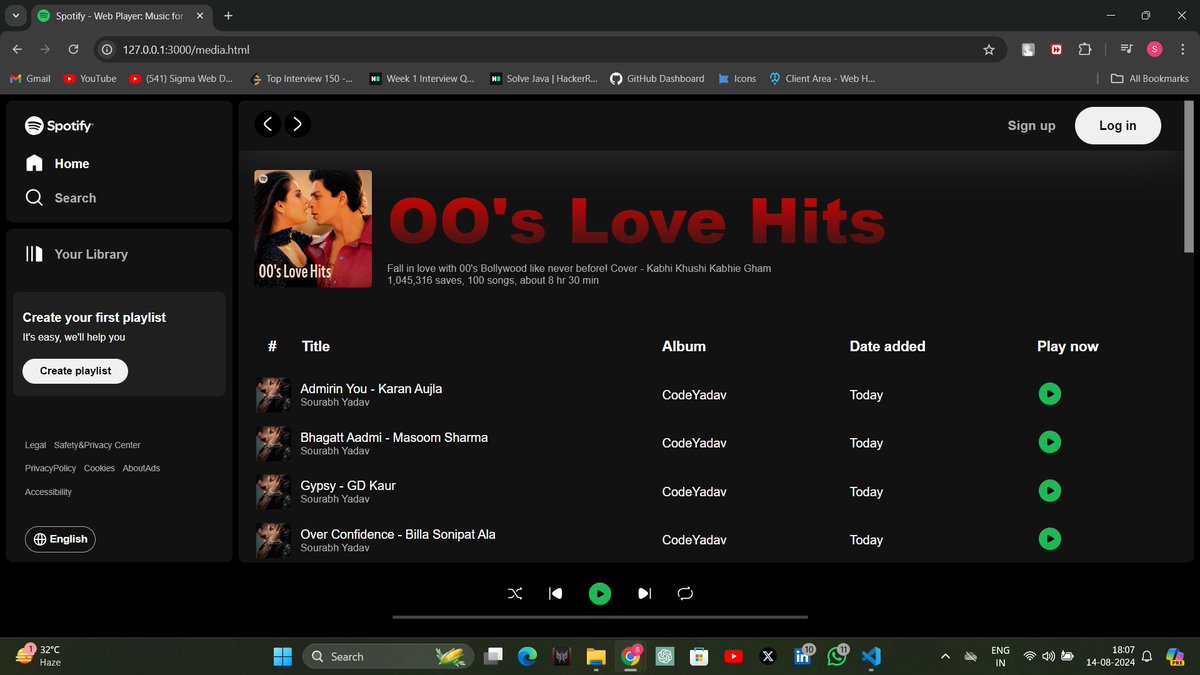Go to Home in the sidebar
This screenshot has height=675, width=1200.
coord(58,163)
